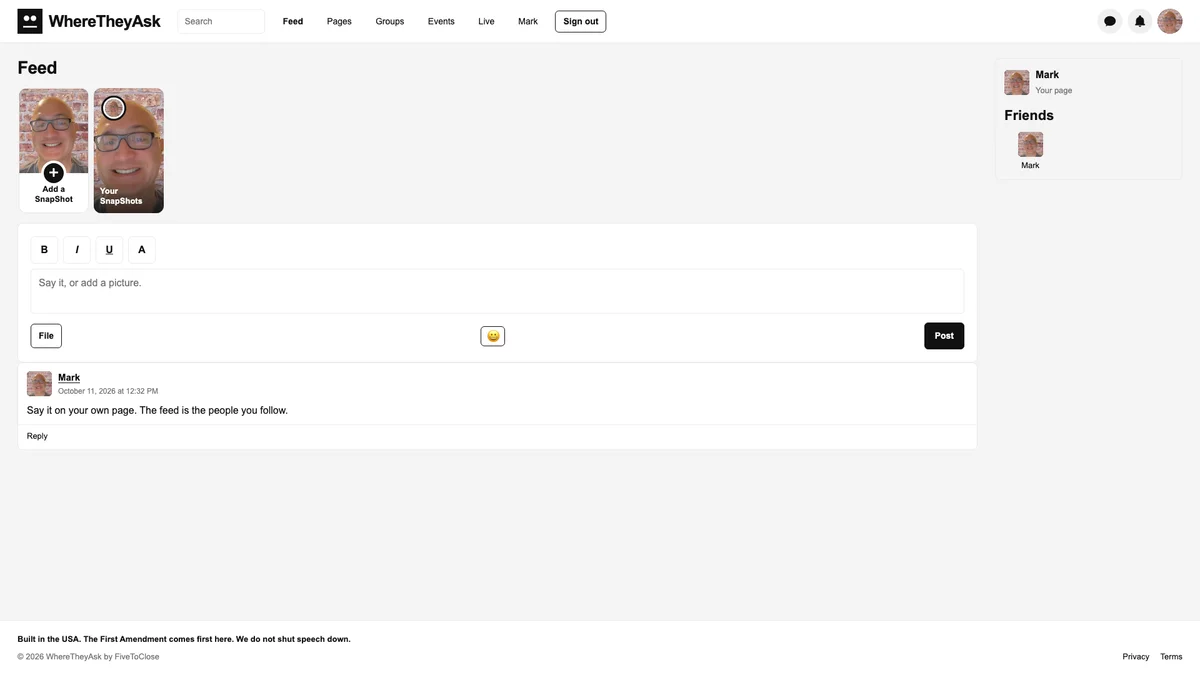Open the emoji picker smiley button
Image resolution: width=1200 pixels, height=675 pixels.
pyautogui.click(x=493, y=336)
